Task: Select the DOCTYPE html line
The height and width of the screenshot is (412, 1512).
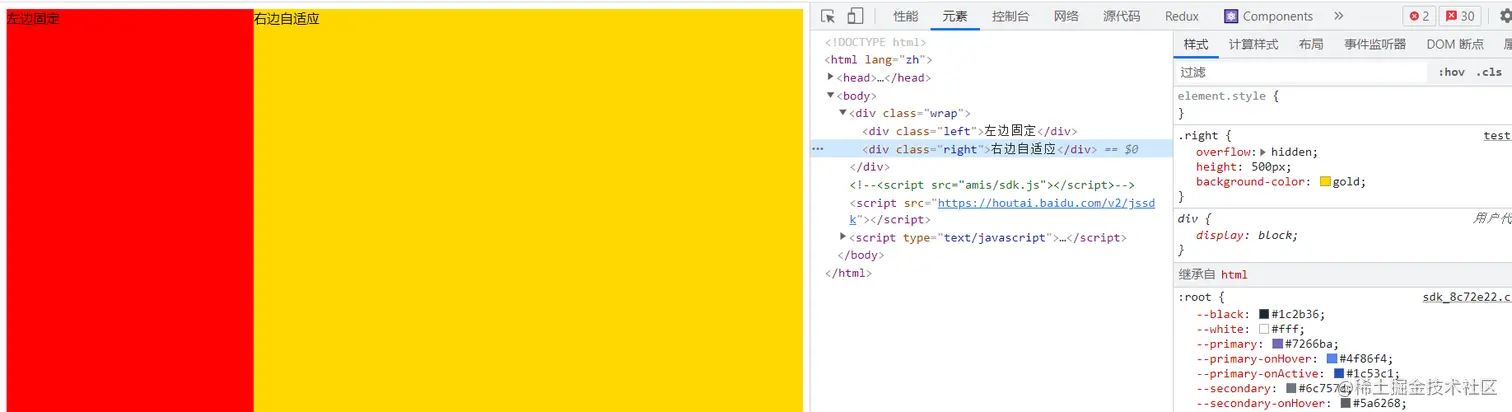Action: pos(875,42)
